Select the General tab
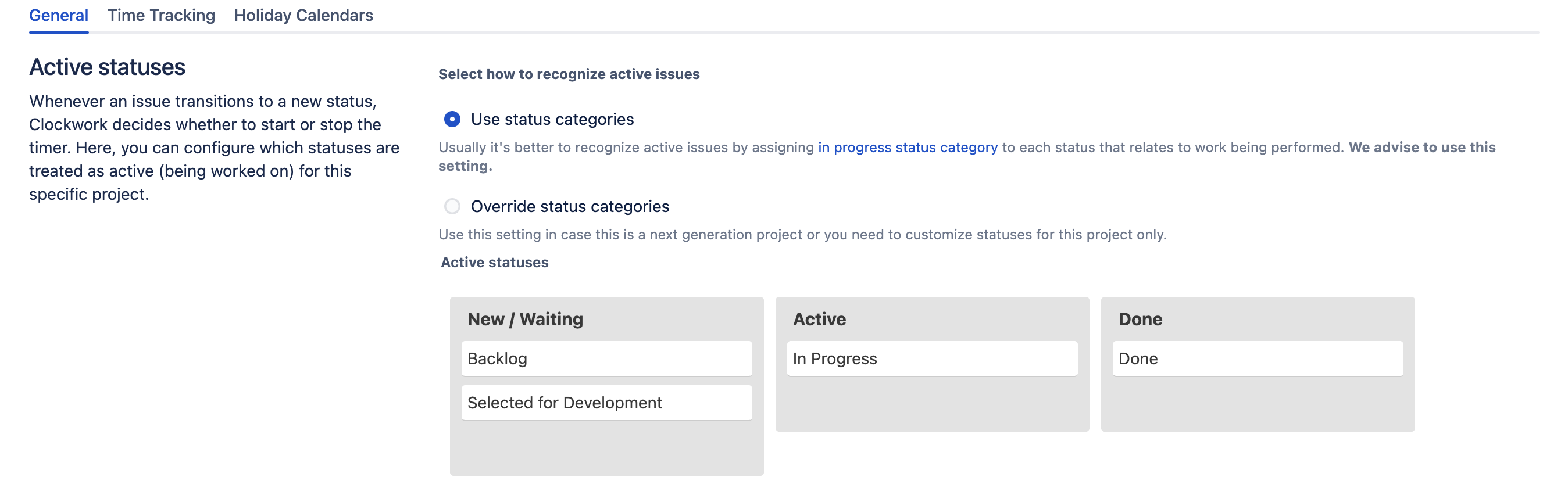1568x495 pixels. [x=59, y=15]
